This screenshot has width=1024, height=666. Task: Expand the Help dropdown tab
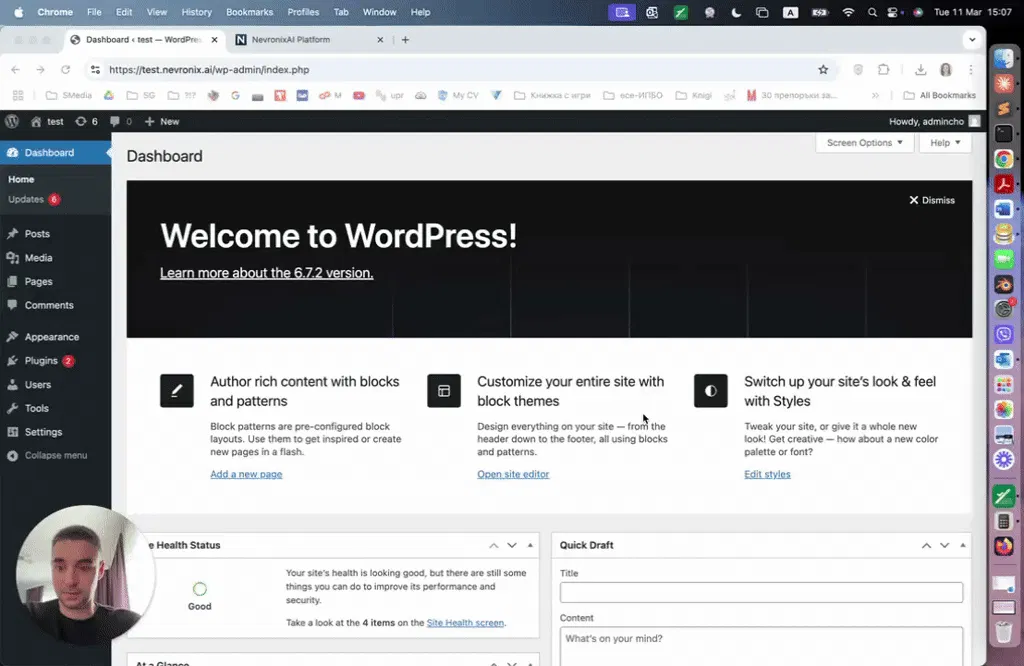(945, 142)
